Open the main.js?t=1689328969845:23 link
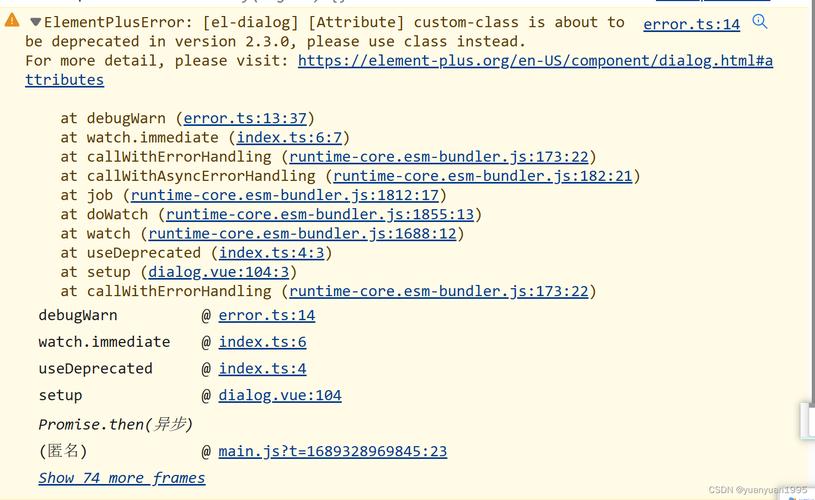This screenshot has width=815, height=500. (333, 451)
